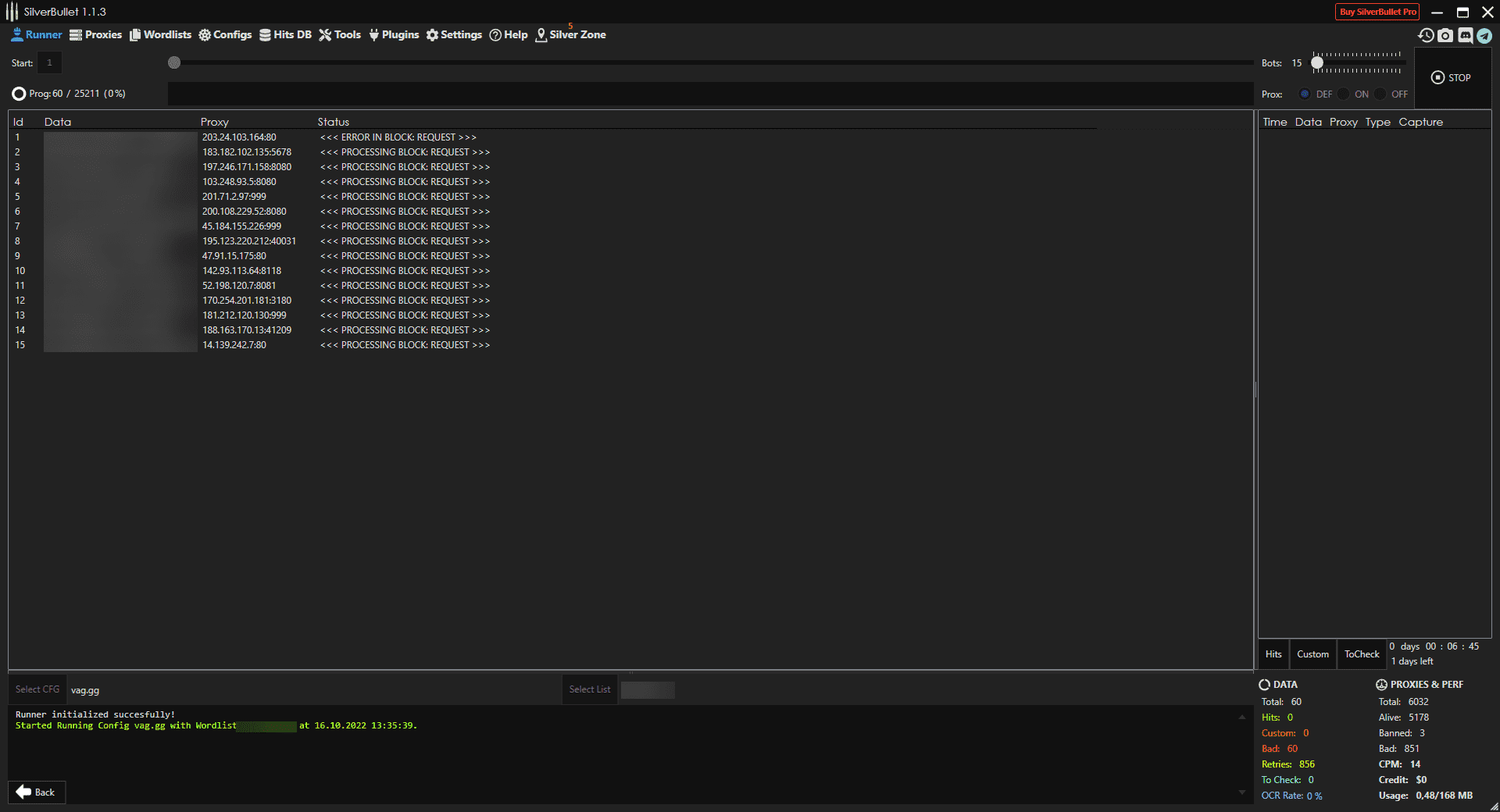The width and height of the screenshot is (1500, 812).
Task: Click the progress circle icon beside Prog
Action: (19, 94)
